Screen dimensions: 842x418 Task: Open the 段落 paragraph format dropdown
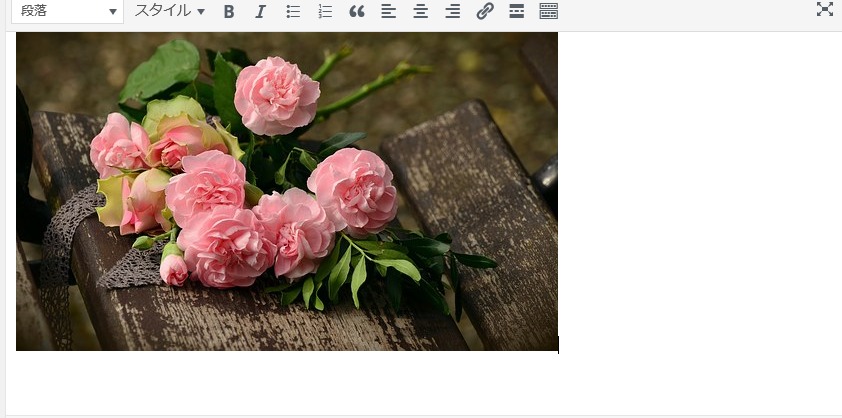click(x=67, y=11)
